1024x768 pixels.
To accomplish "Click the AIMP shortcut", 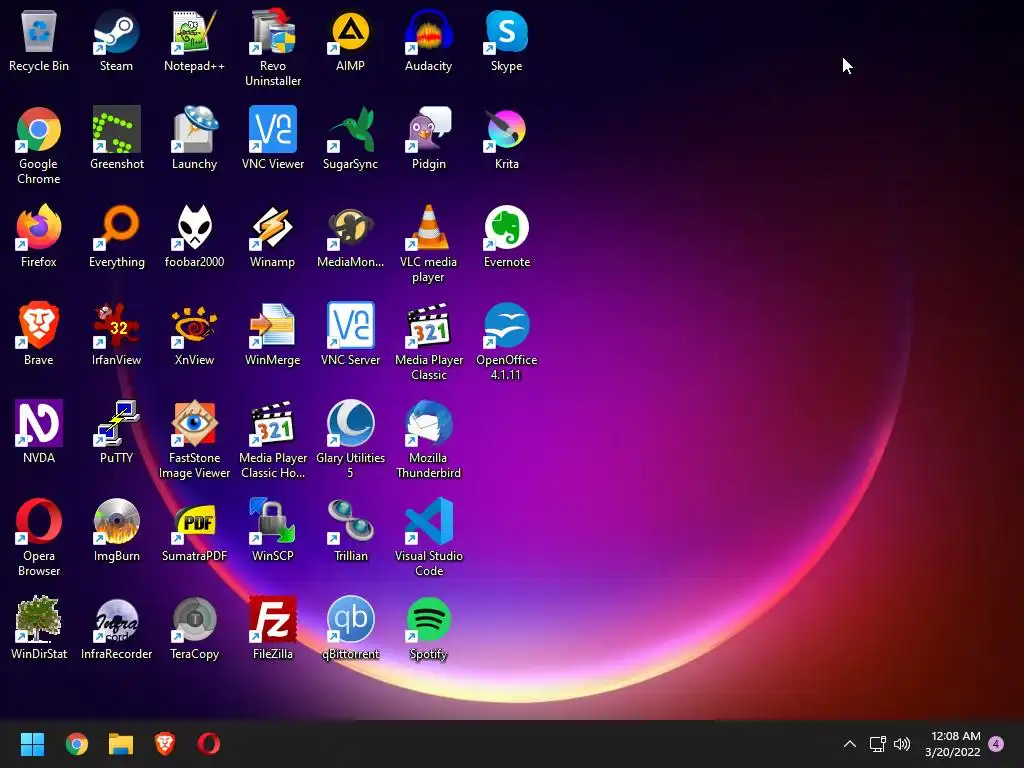I will pyautogui.click(x=350, y=32).
